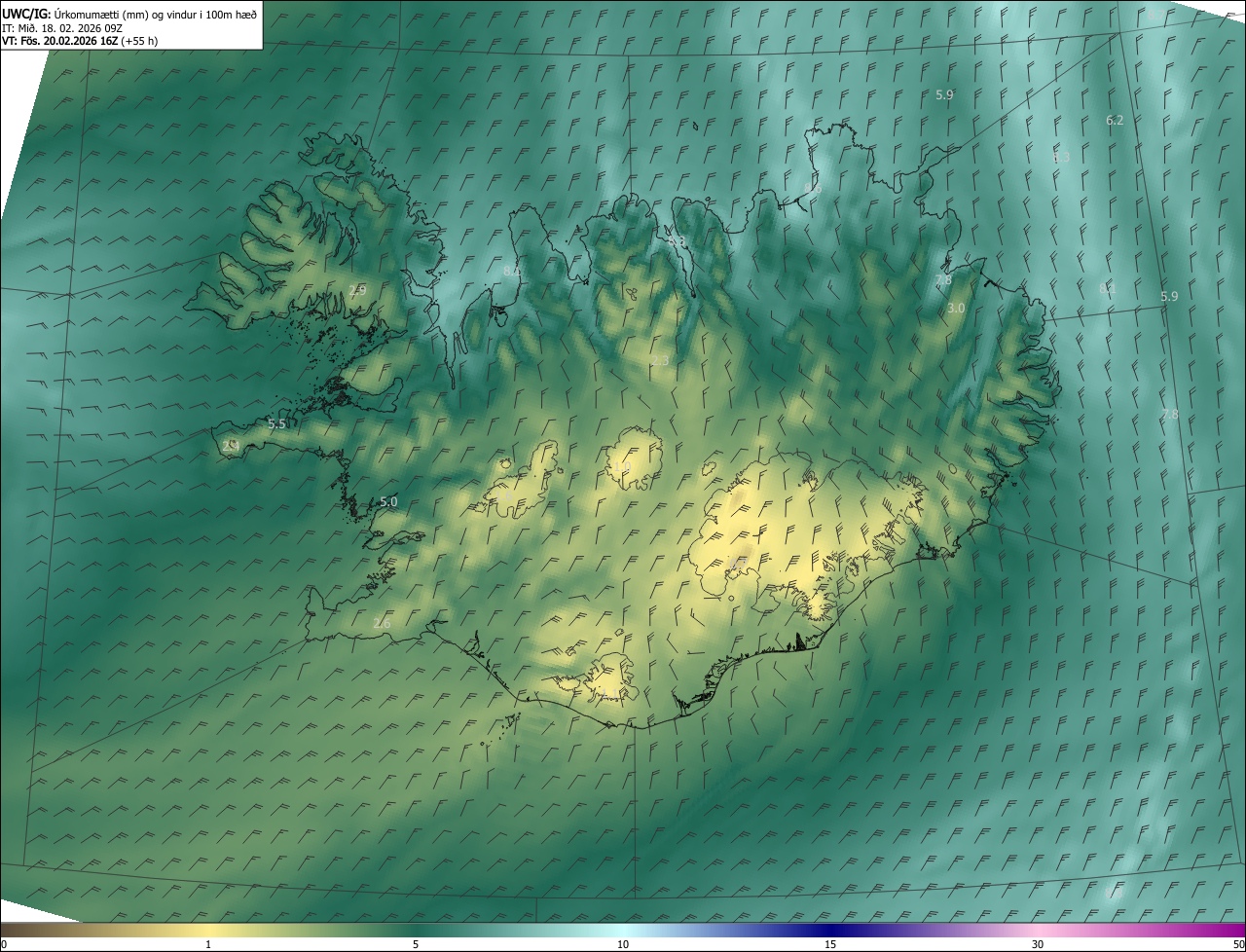
Task: Click the 2.9 value in the Westfjords
Action: 357,290
